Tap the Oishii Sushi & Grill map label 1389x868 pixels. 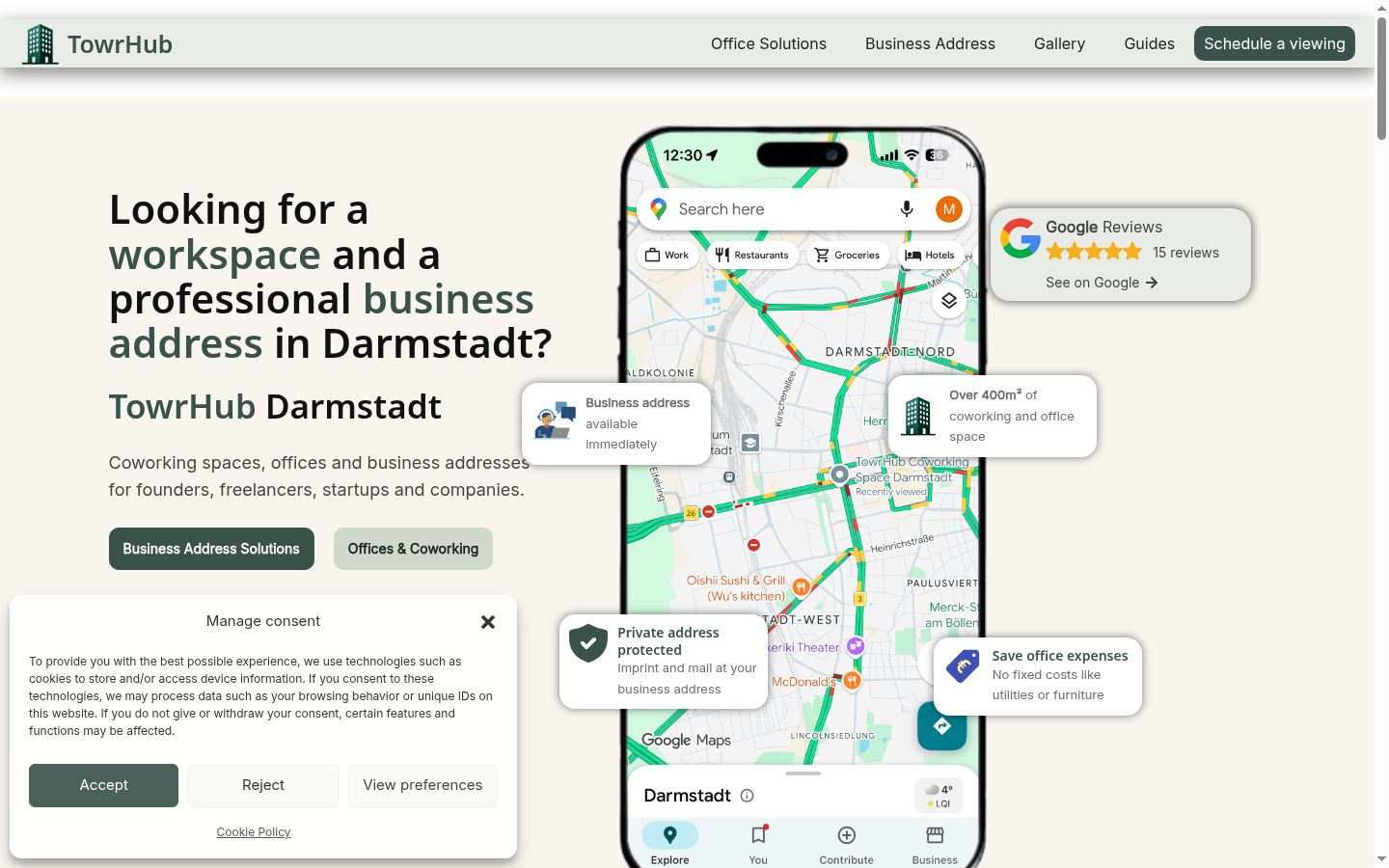[x=736, y=588]
